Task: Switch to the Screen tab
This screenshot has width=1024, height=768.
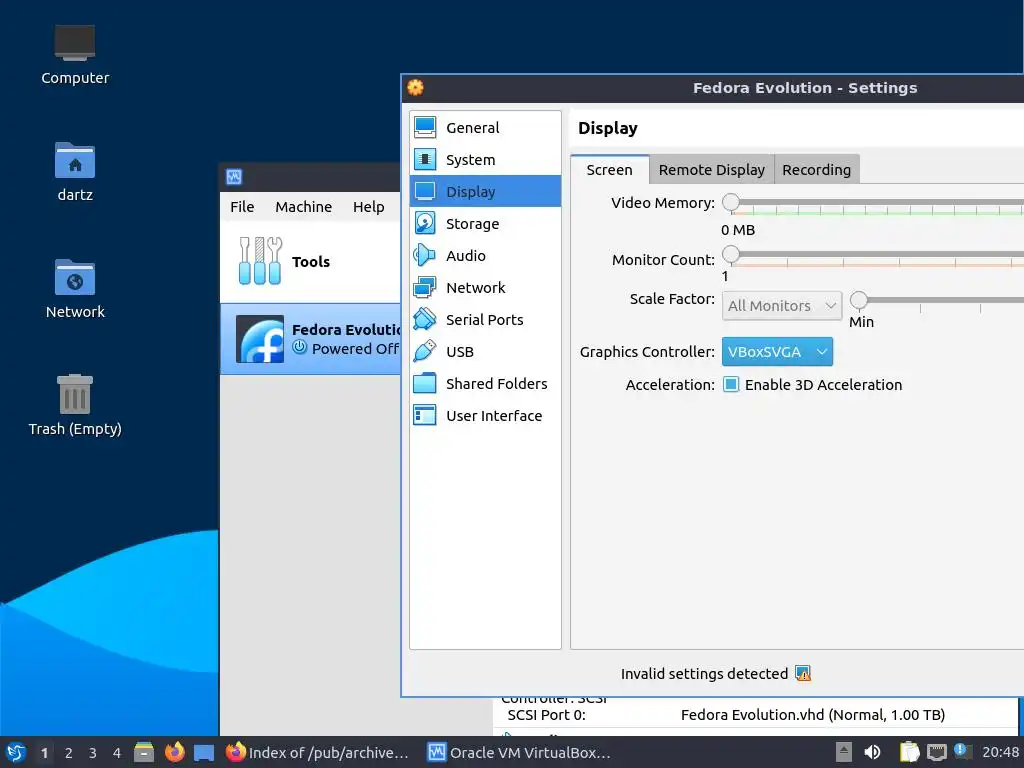Action: click(609, 170)
